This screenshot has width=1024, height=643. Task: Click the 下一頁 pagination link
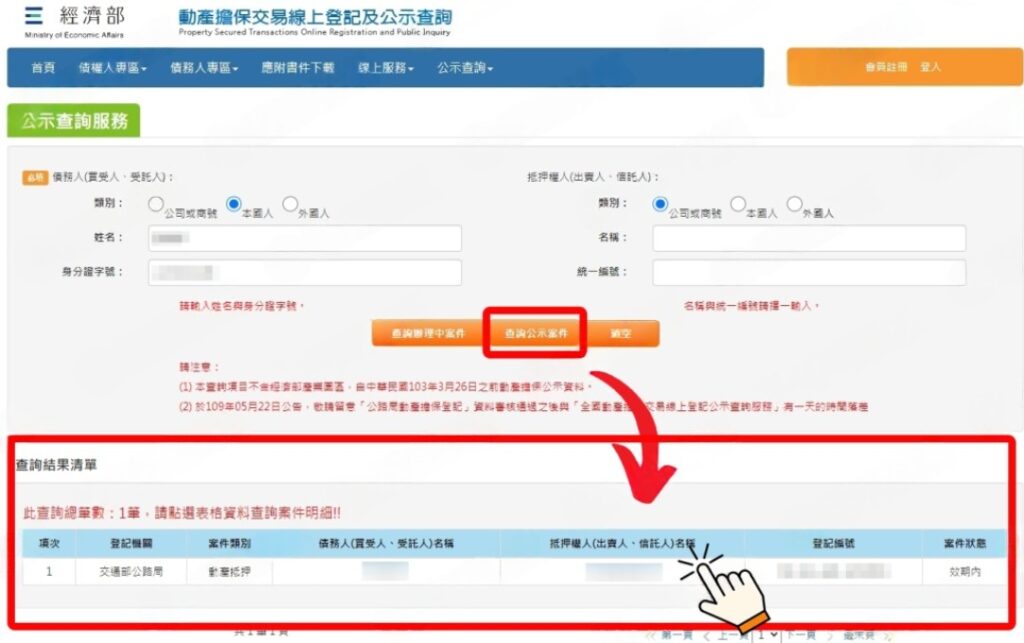800,635
